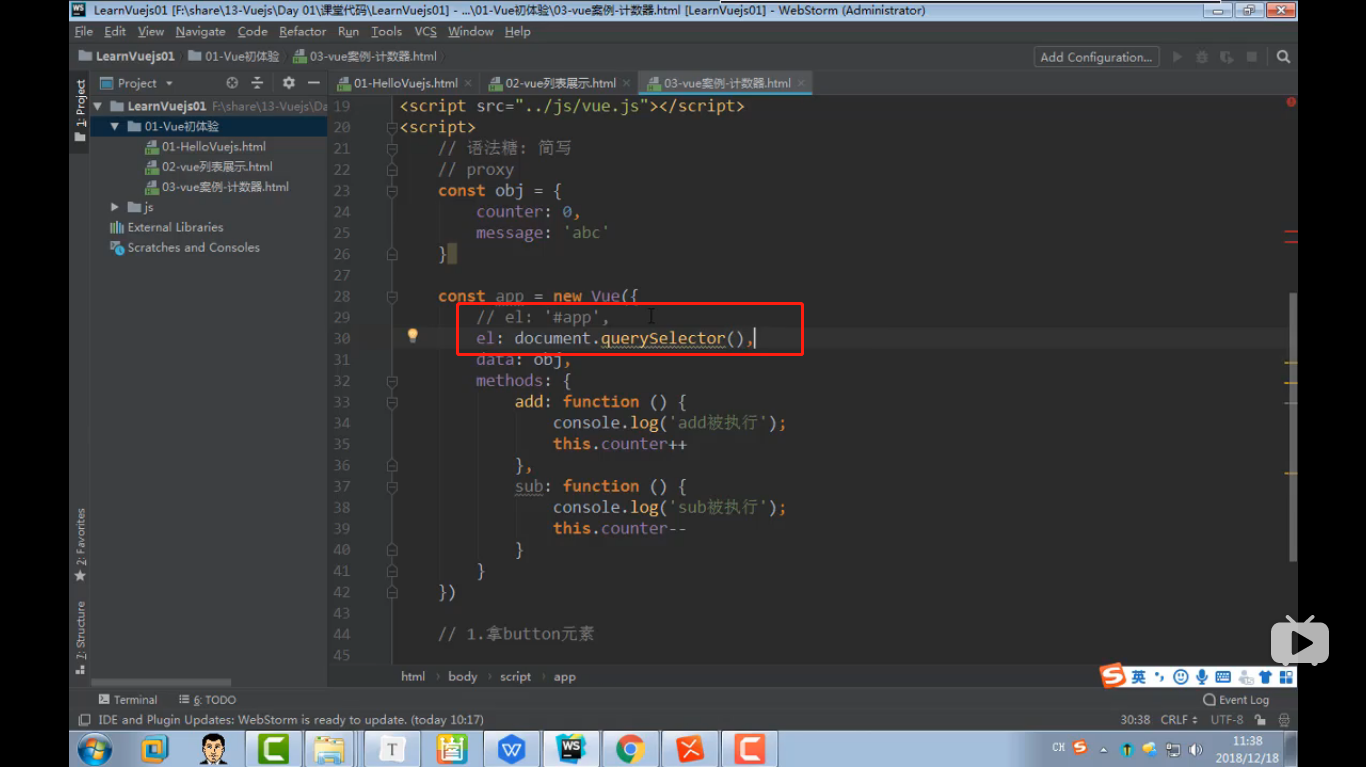Click the red error indicator in editor corner

point(1291,102)
